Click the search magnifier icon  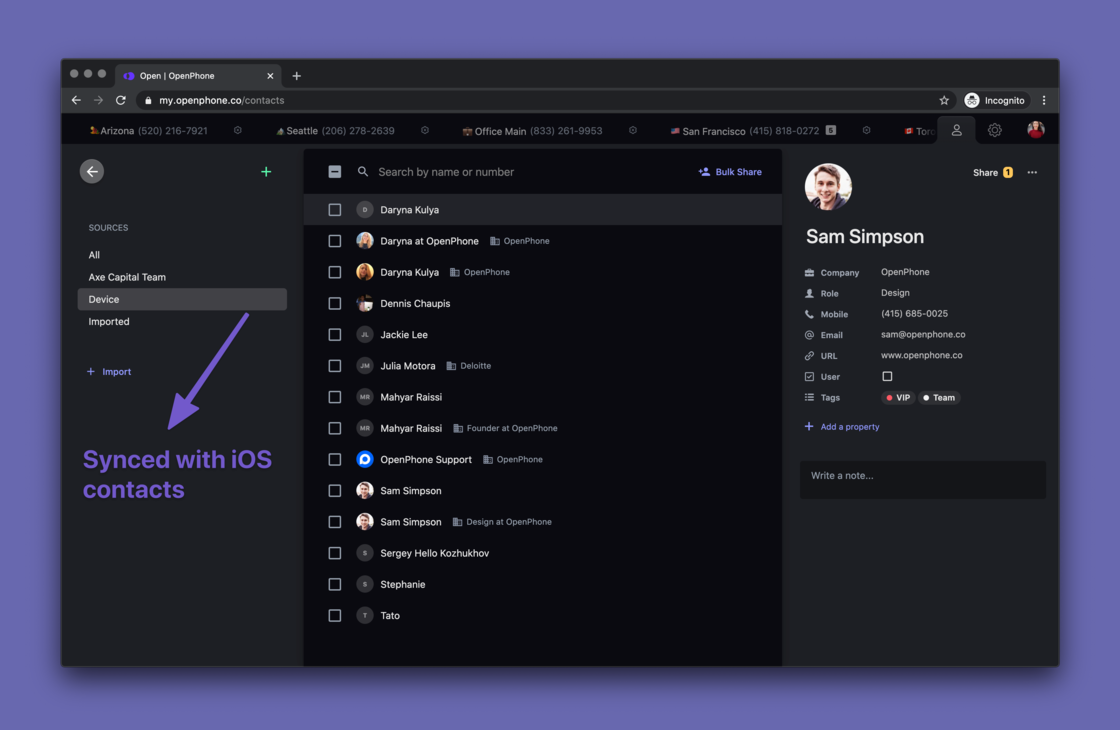[363, 172]
